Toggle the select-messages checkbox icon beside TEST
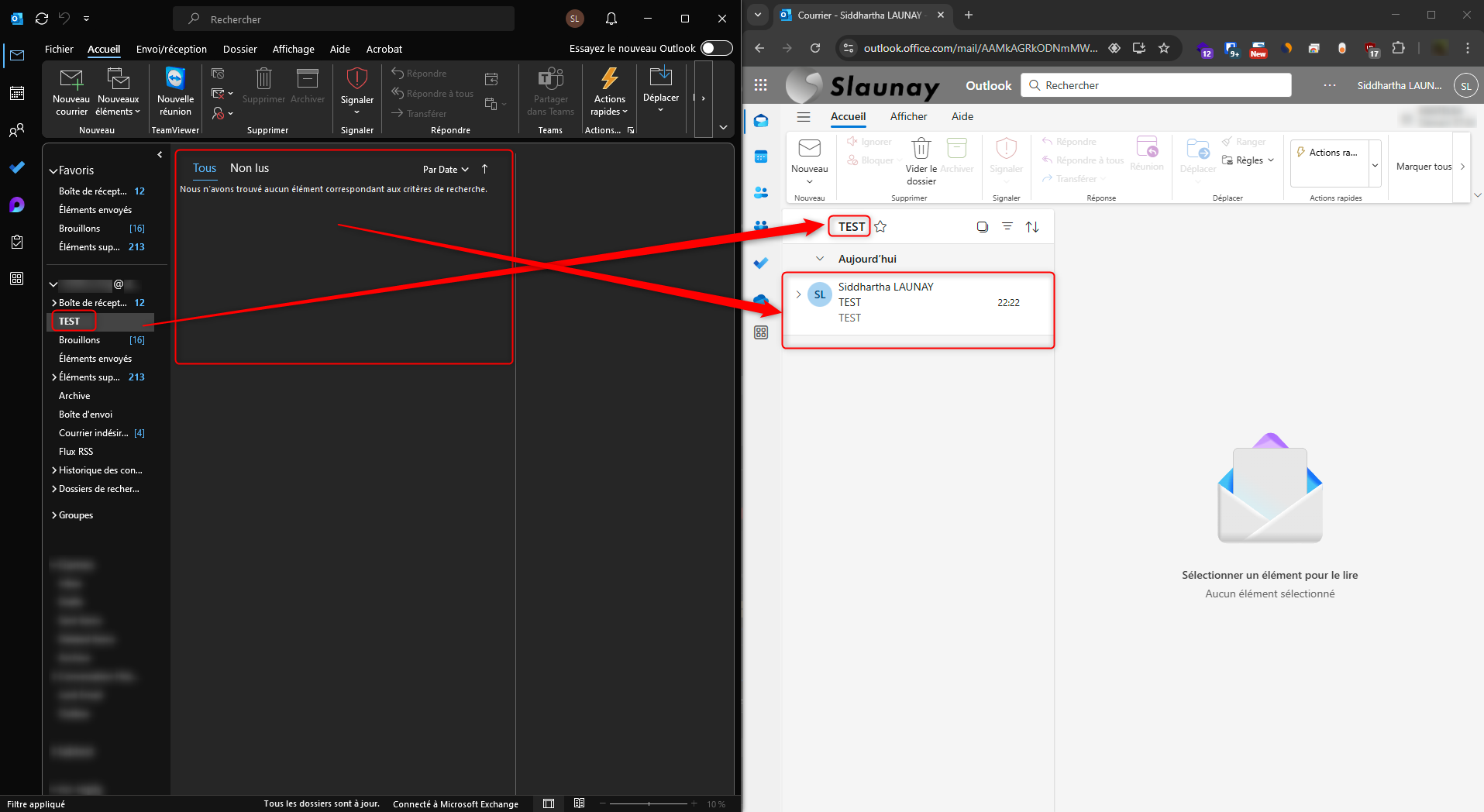 pos(982,226)
